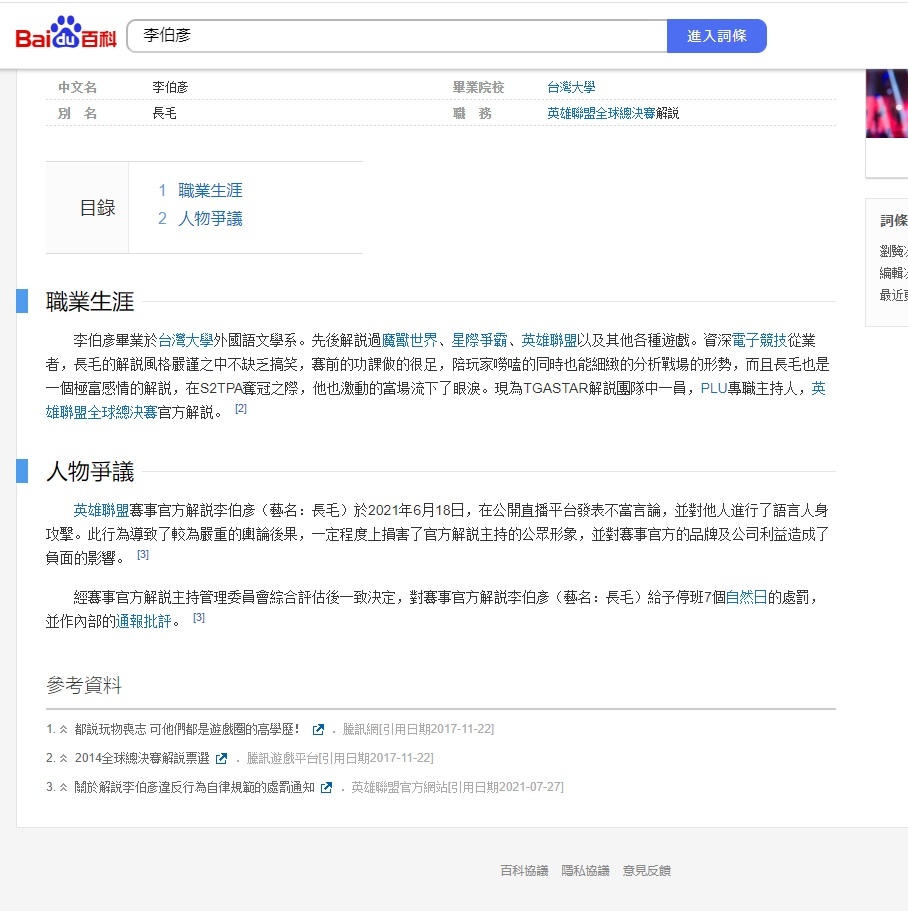Open 台灣大學 link in career paragraph
This screenshot has height=911, width=908.
coord(186,340)
